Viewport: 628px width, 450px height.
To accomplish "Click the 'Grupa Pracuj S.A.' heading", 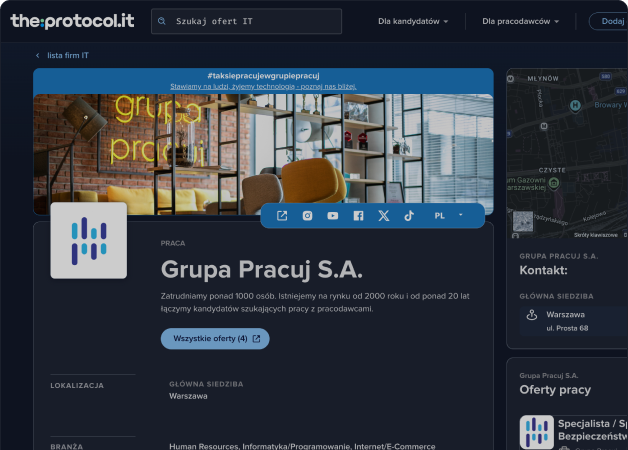I will click(x=262, y=269).
